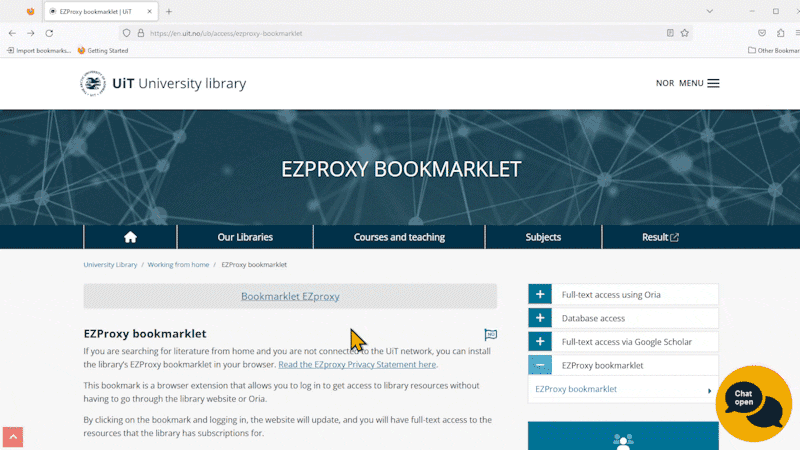
Task: Click the address bar URL field
Action: [406, 33]
